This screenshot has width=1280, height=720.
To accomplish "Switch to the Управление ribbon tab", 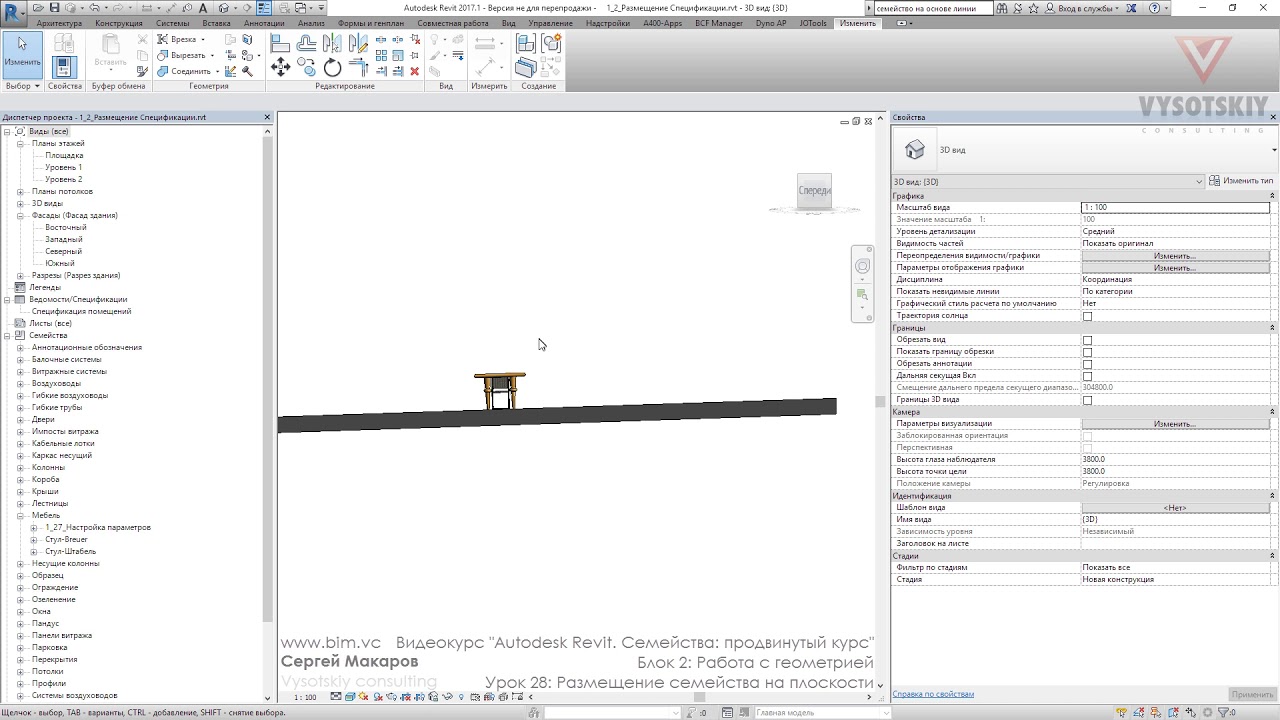I will pyautogui.click(x=550, y=23).
